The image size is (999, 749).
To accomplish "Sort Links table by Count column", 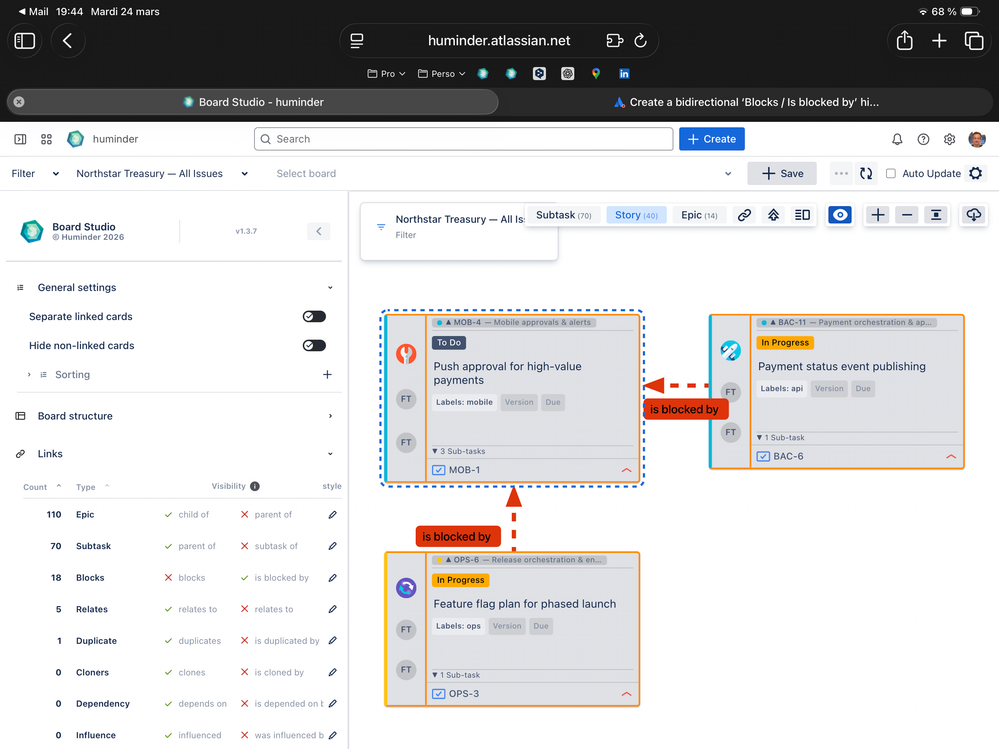I will (41, 487).
